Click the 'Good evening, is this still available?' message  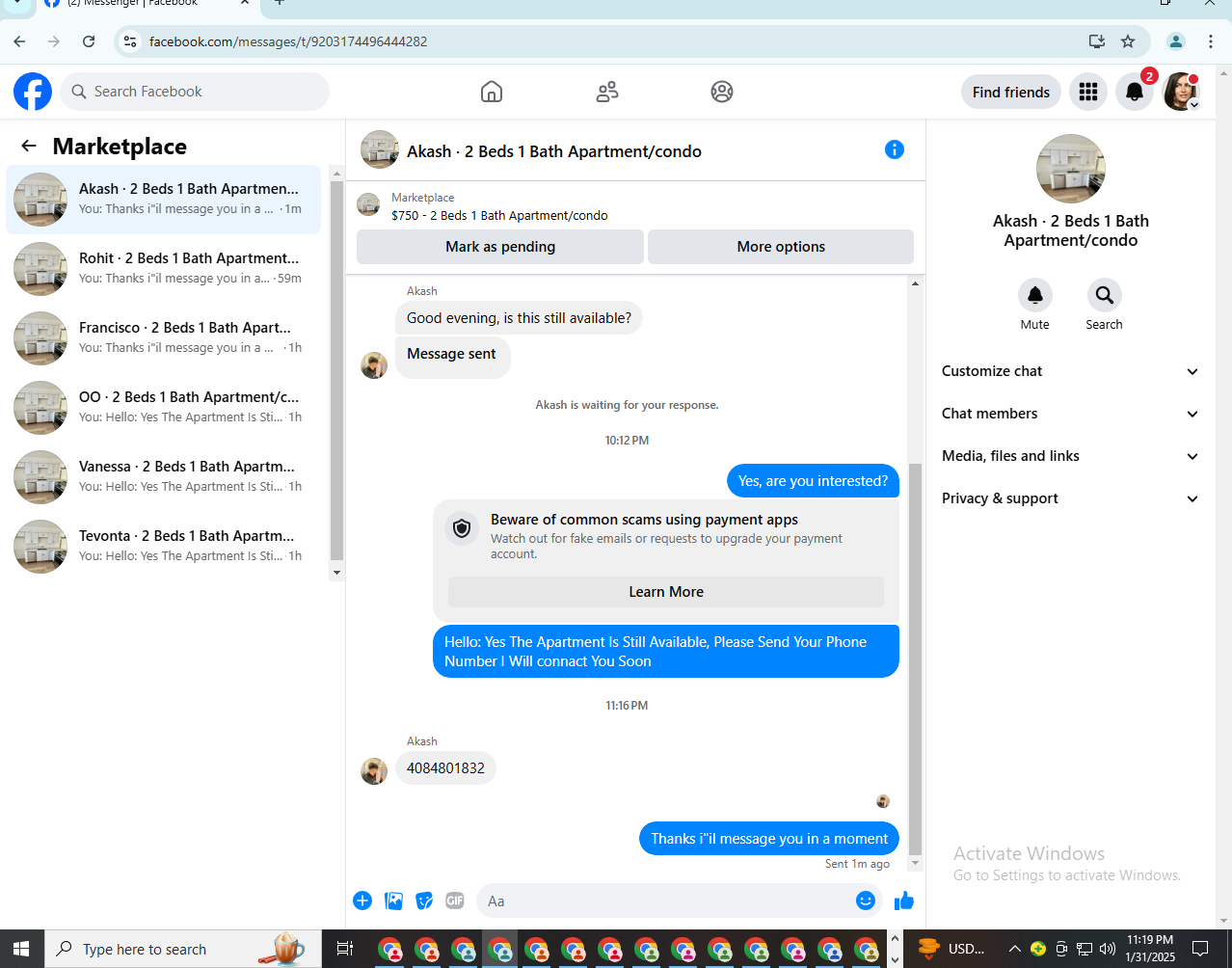(x=519, y=318)
